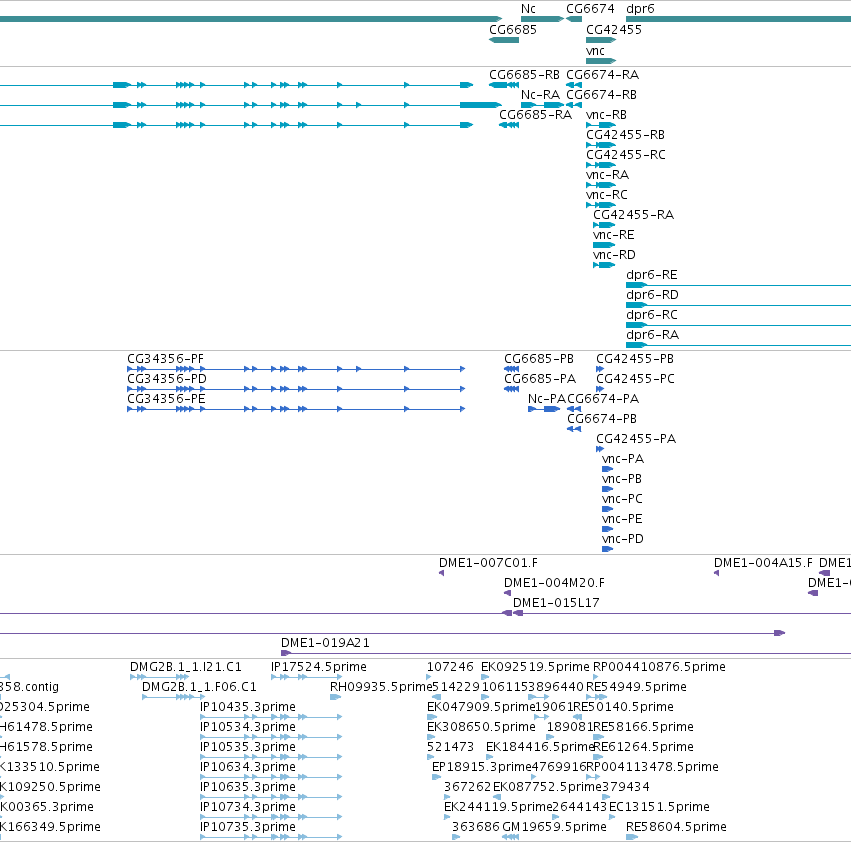Select the CG42455 gene label
Screen dimensions: 851x842
pos(613,29)
